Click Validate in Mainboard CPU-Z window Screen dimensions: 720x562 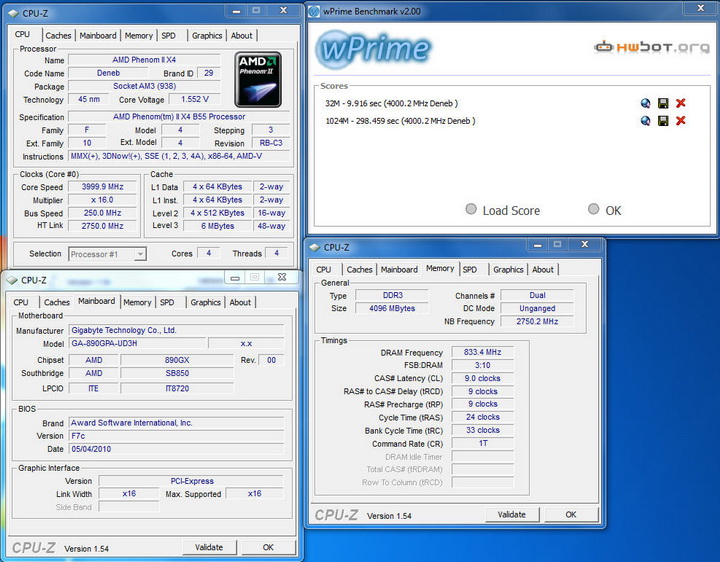(209, 547)
